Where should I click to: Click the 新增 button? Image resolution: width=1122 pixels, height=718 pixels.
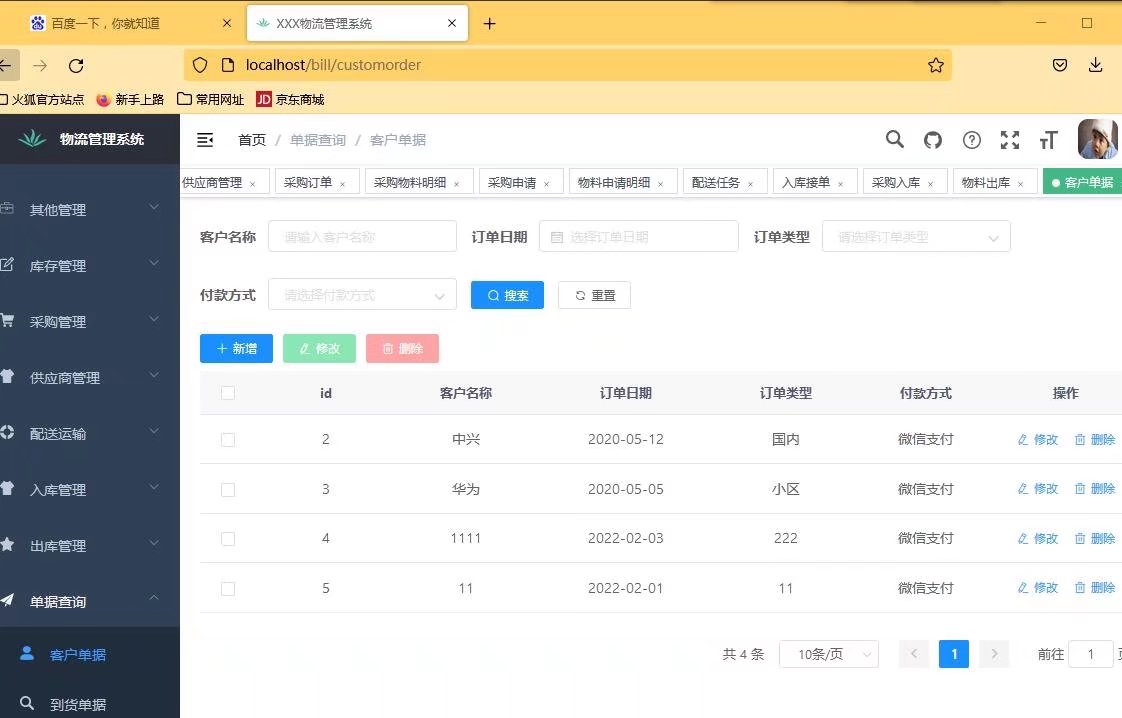click(236, 349)
